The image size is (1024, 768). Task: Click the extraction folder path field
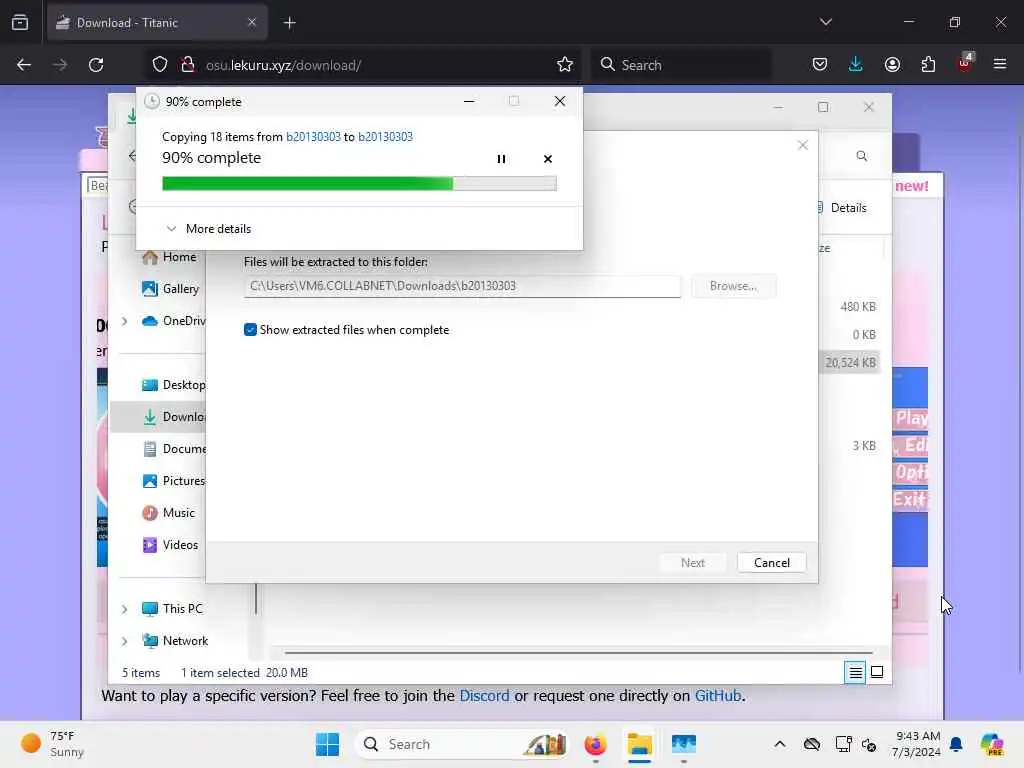coord(462,286)
